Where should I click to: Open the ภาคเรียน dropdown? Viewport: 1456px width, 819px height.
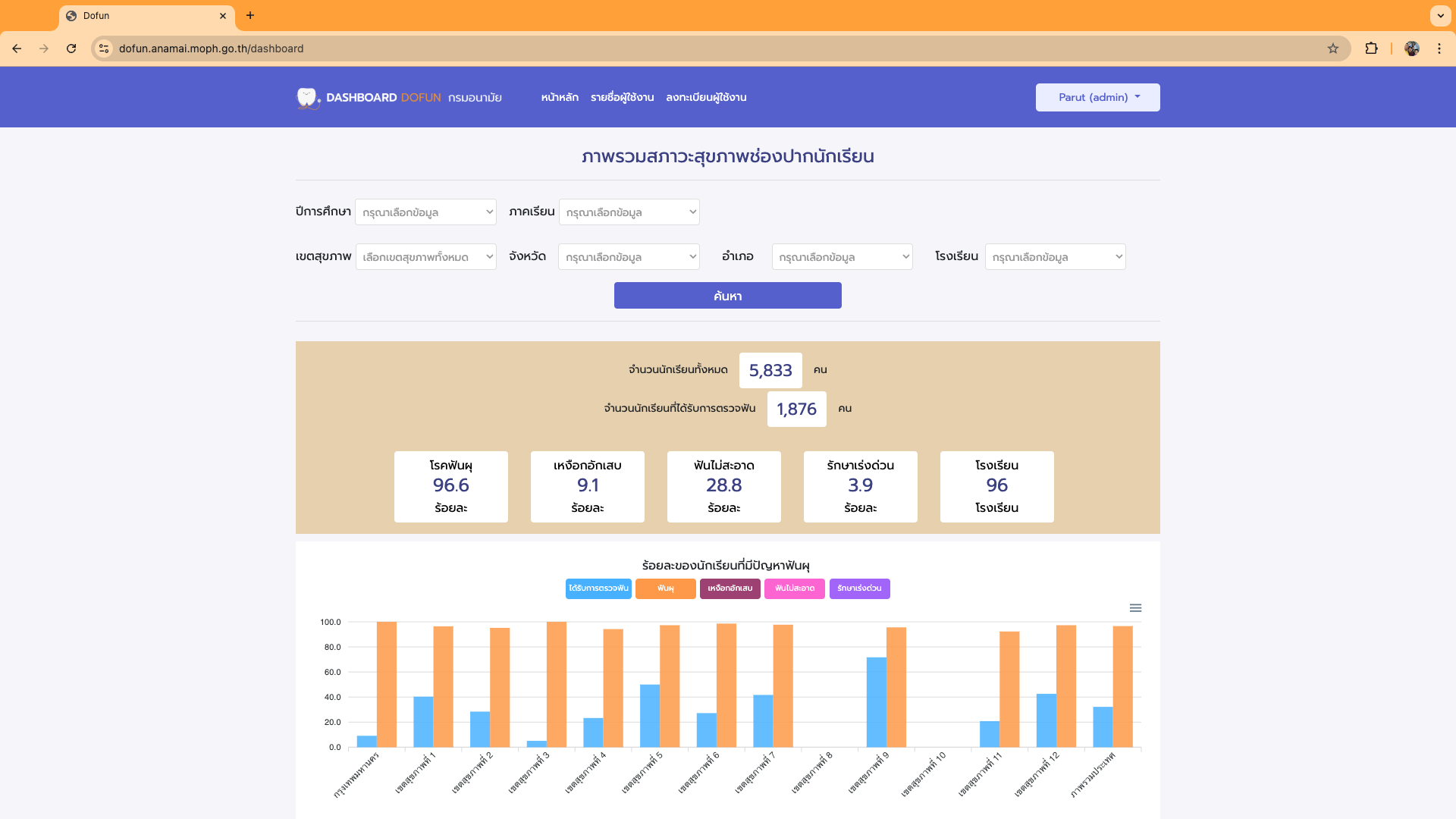[629, 212]
